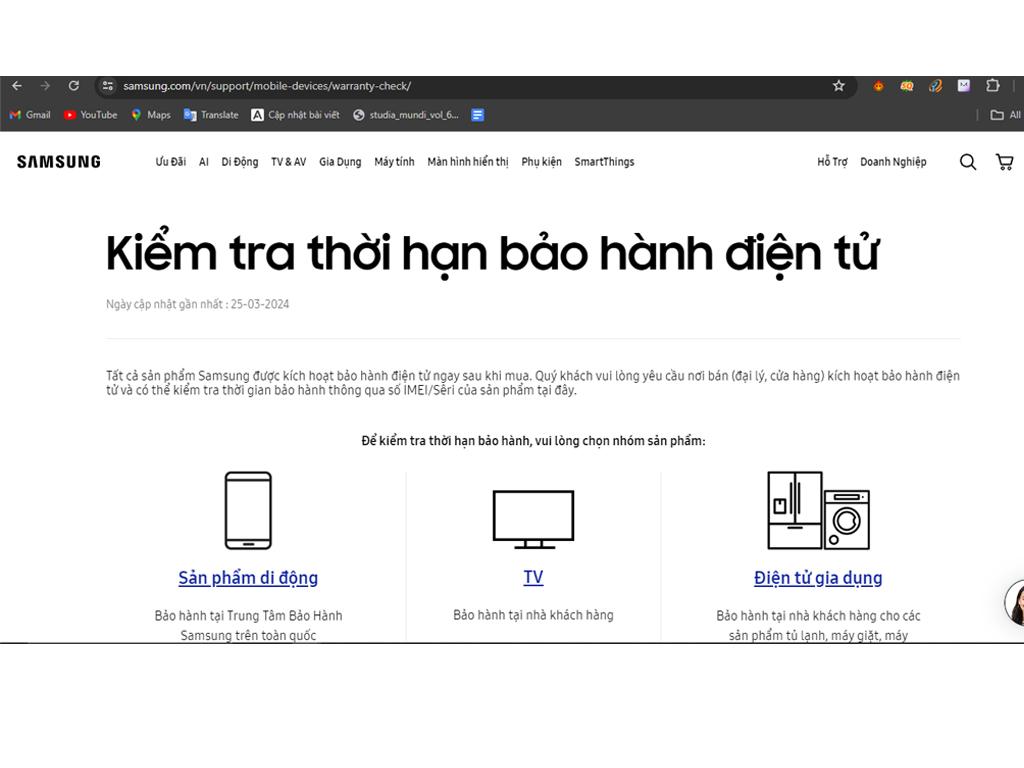Click the Sản phẩm di động link

point(248,578)
